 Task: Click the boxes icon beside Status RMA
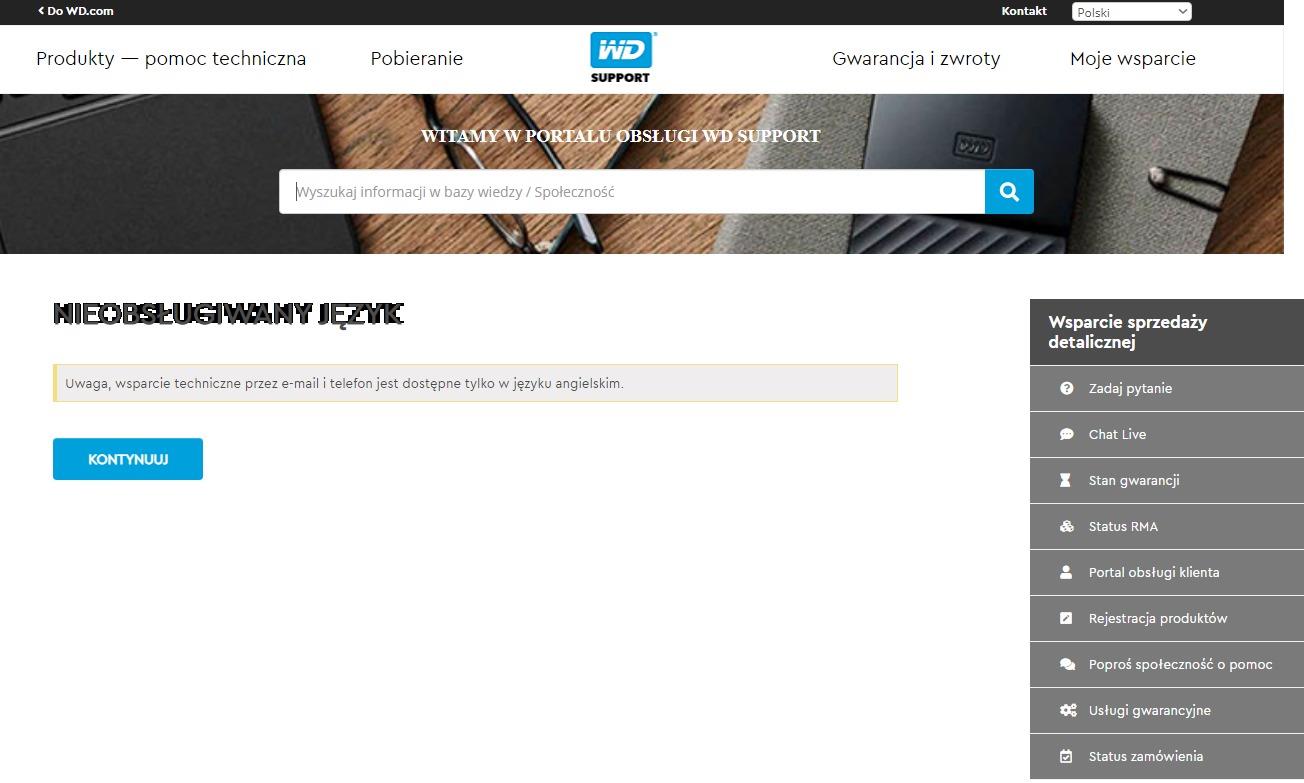(1066, 526)
